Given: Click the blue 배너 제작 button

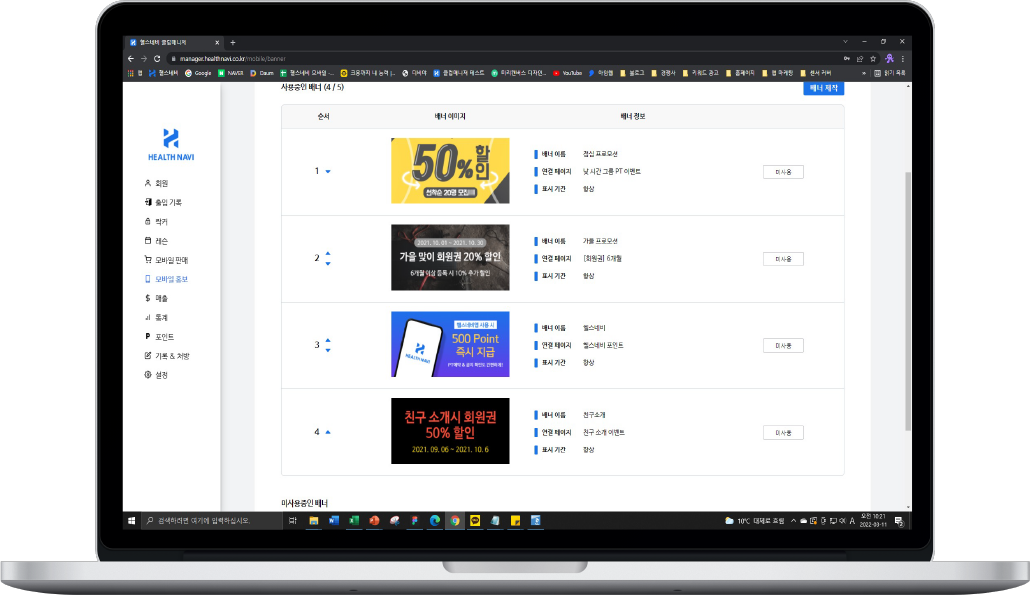Looking at the screenshot, I should pyautogui.click(x=824, y=88).
